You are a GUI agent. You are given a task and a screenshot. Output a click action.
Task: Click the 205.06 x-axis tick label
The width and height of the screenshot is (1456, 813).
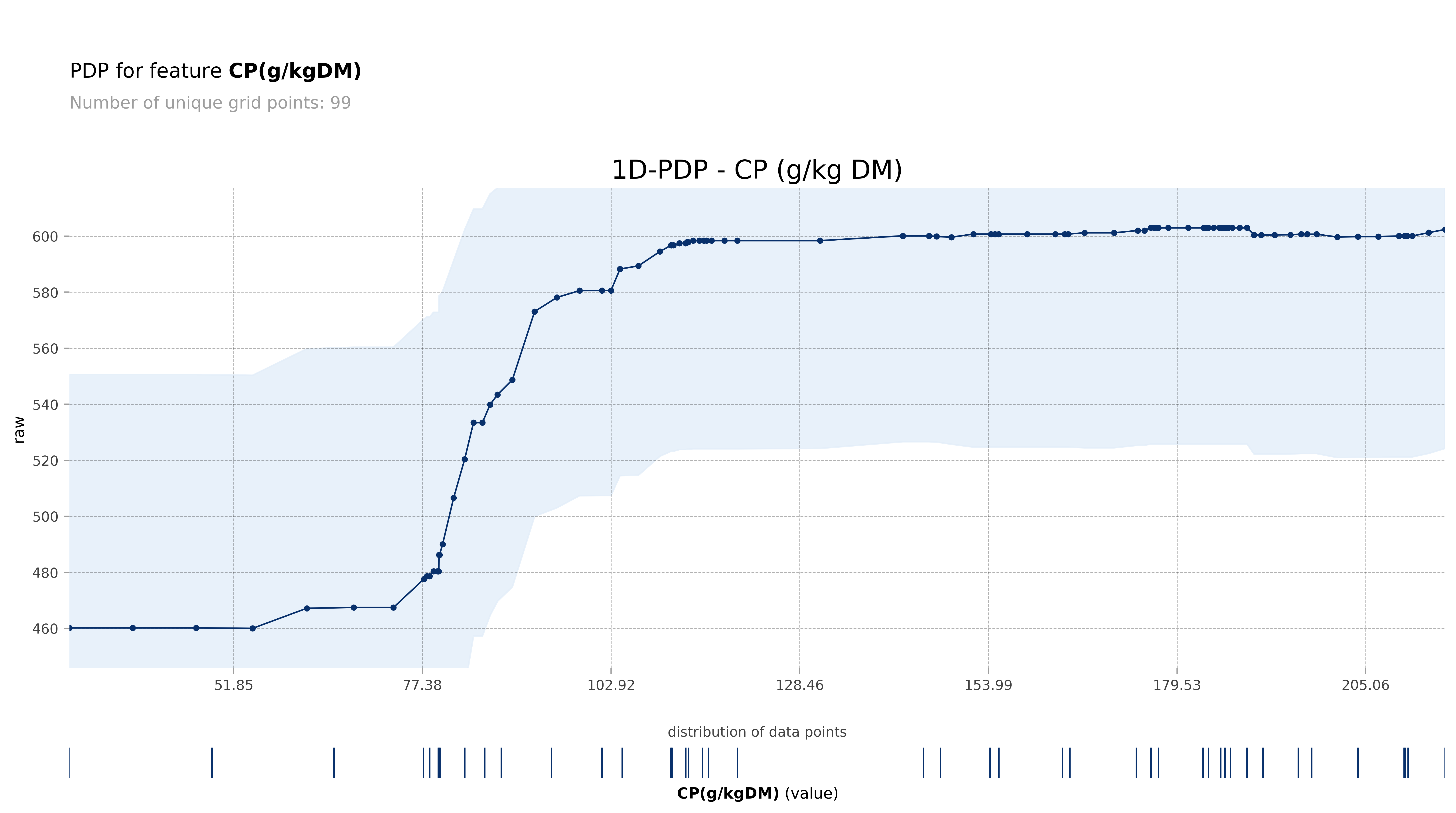[x=1365, y=685]
